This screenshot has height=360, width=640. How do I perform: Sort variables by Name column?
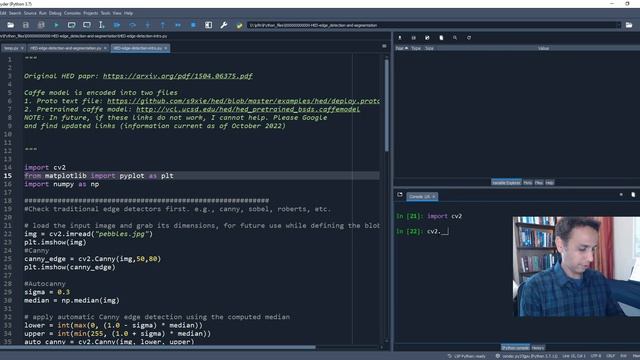point(402,48)
